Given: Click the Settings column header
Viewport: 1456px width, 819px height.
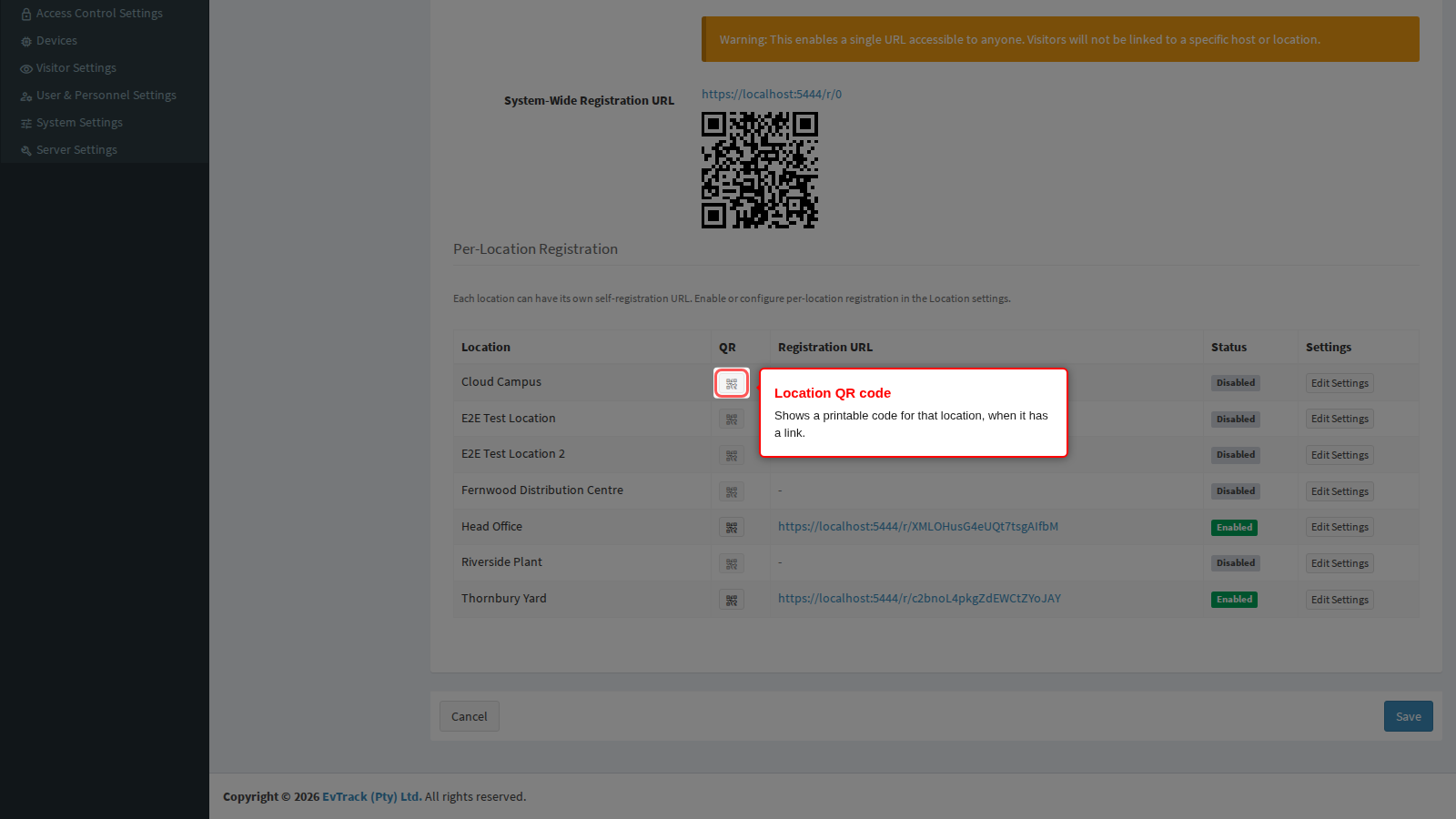Looking at the screenshot, I should pyautogui.click(x=1329, y=347).
